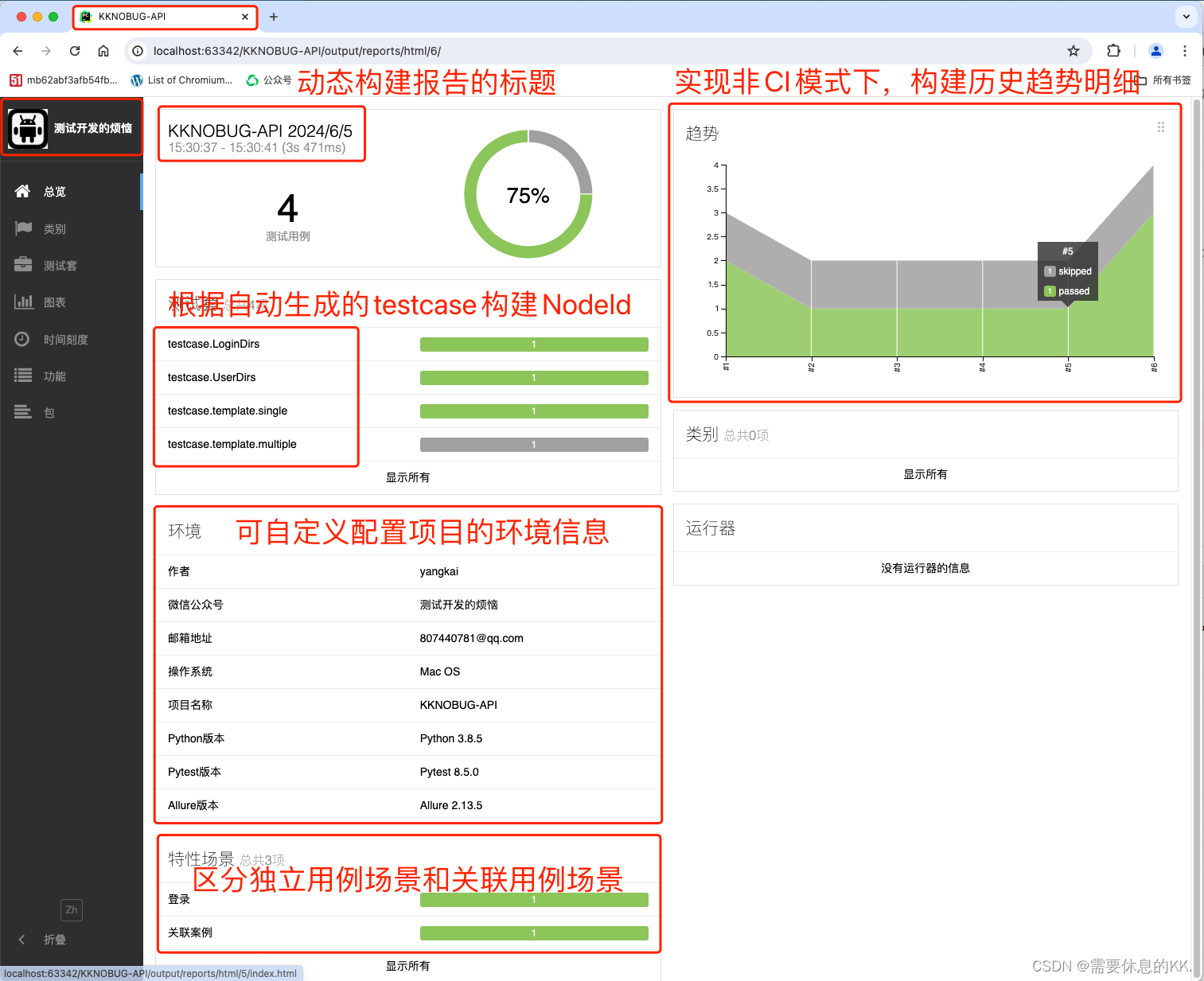The height and width of the screenshot is (981, 1204).
Task: Click the align-left icon beside 包
Action: click(23, 412)
